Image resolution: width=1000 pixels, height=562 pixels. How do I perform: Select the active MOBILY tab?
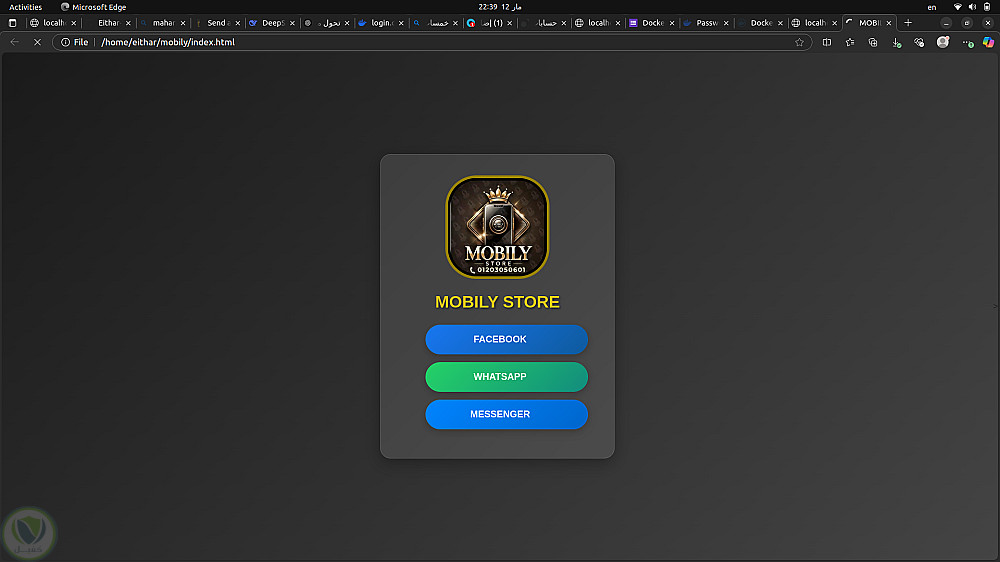867,23
